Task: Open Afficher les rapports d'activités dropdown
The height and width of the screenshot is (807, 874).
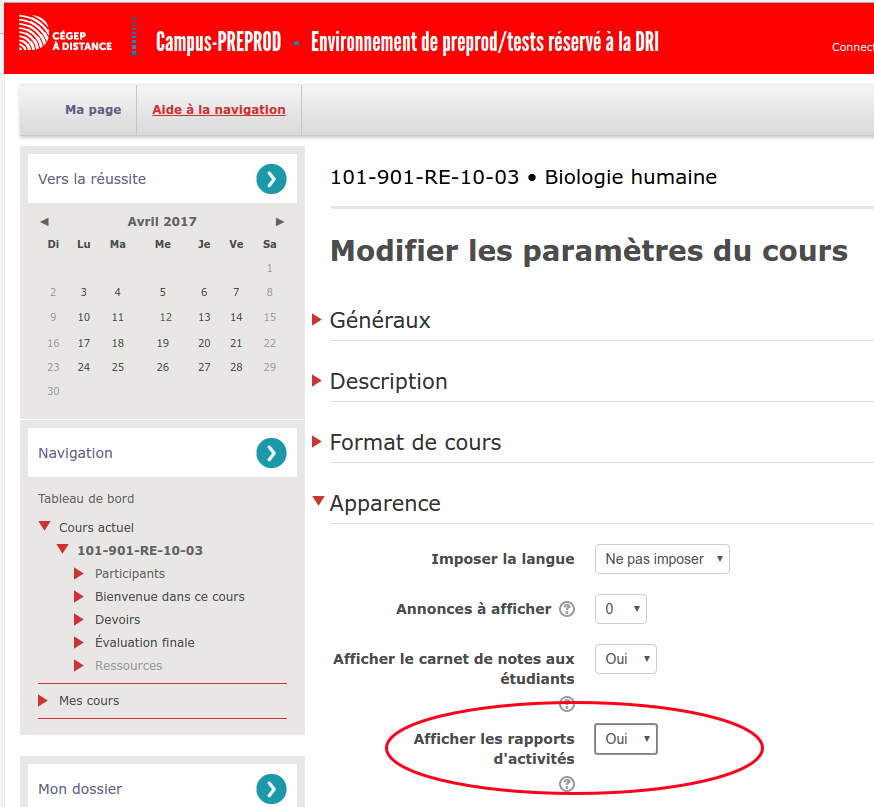Action: pos(626,739)
